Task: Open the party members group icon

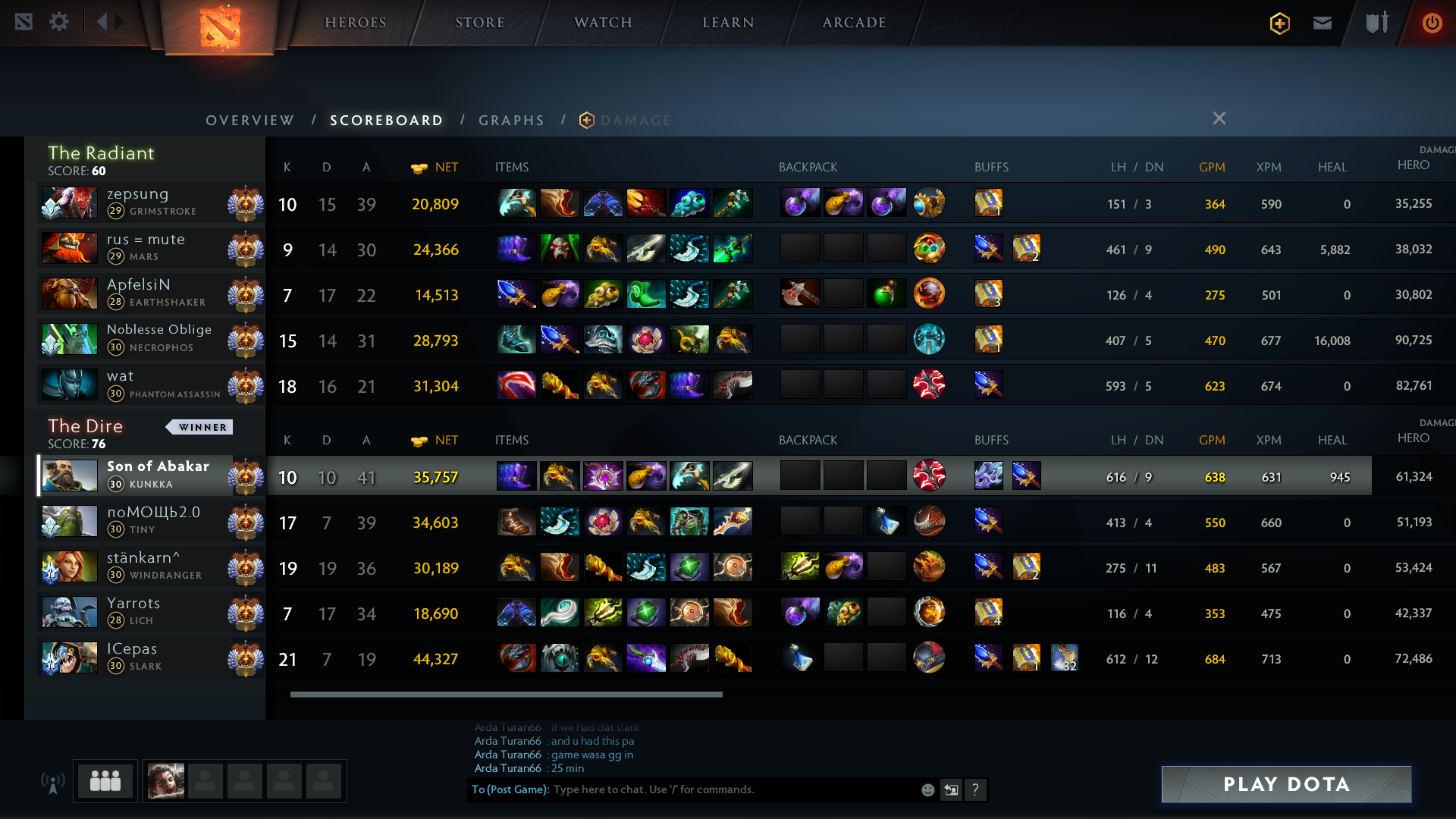Action: (x=105, y=781)
